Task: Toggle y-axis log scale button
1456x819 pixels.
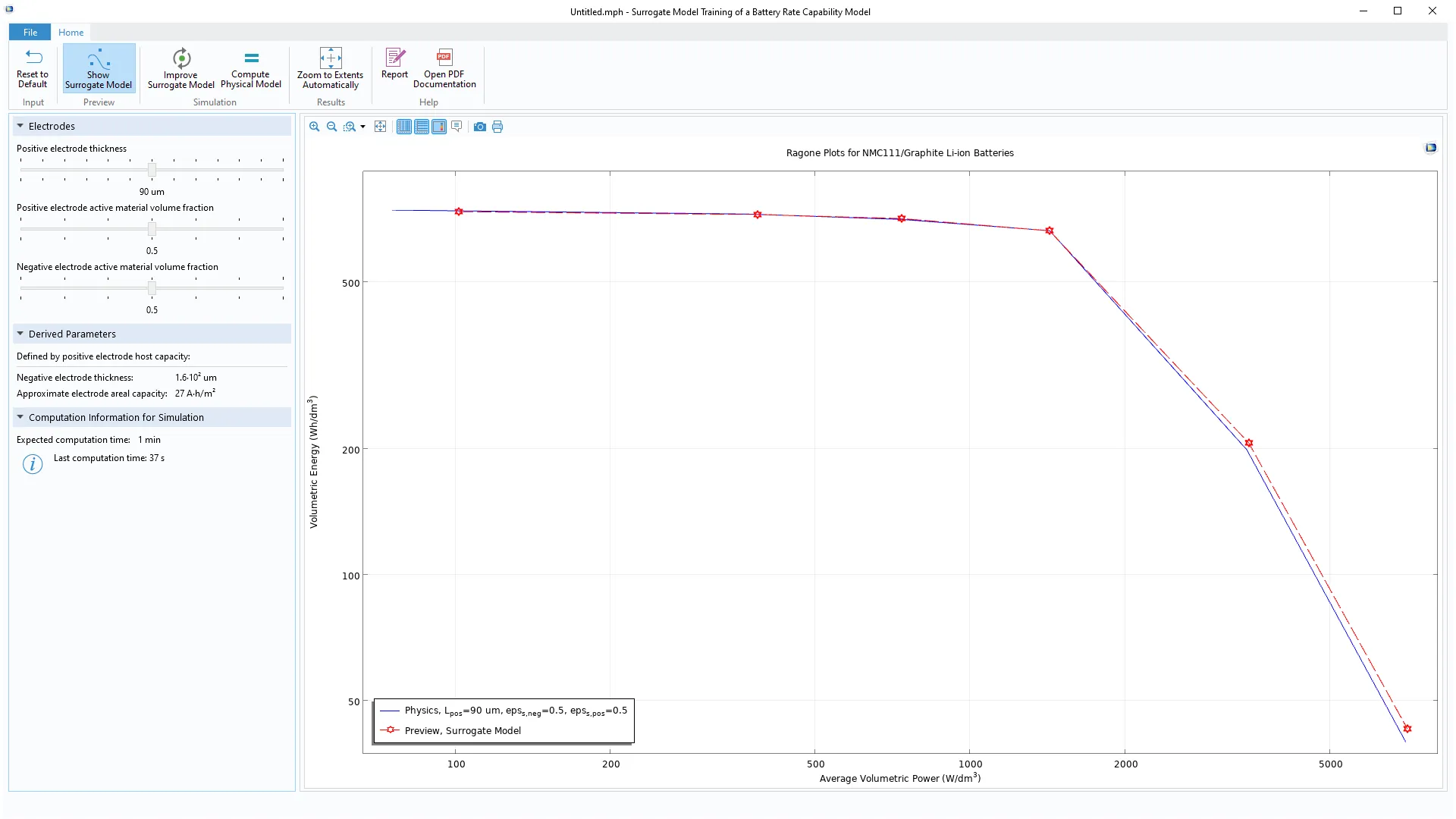Action: 422,127
